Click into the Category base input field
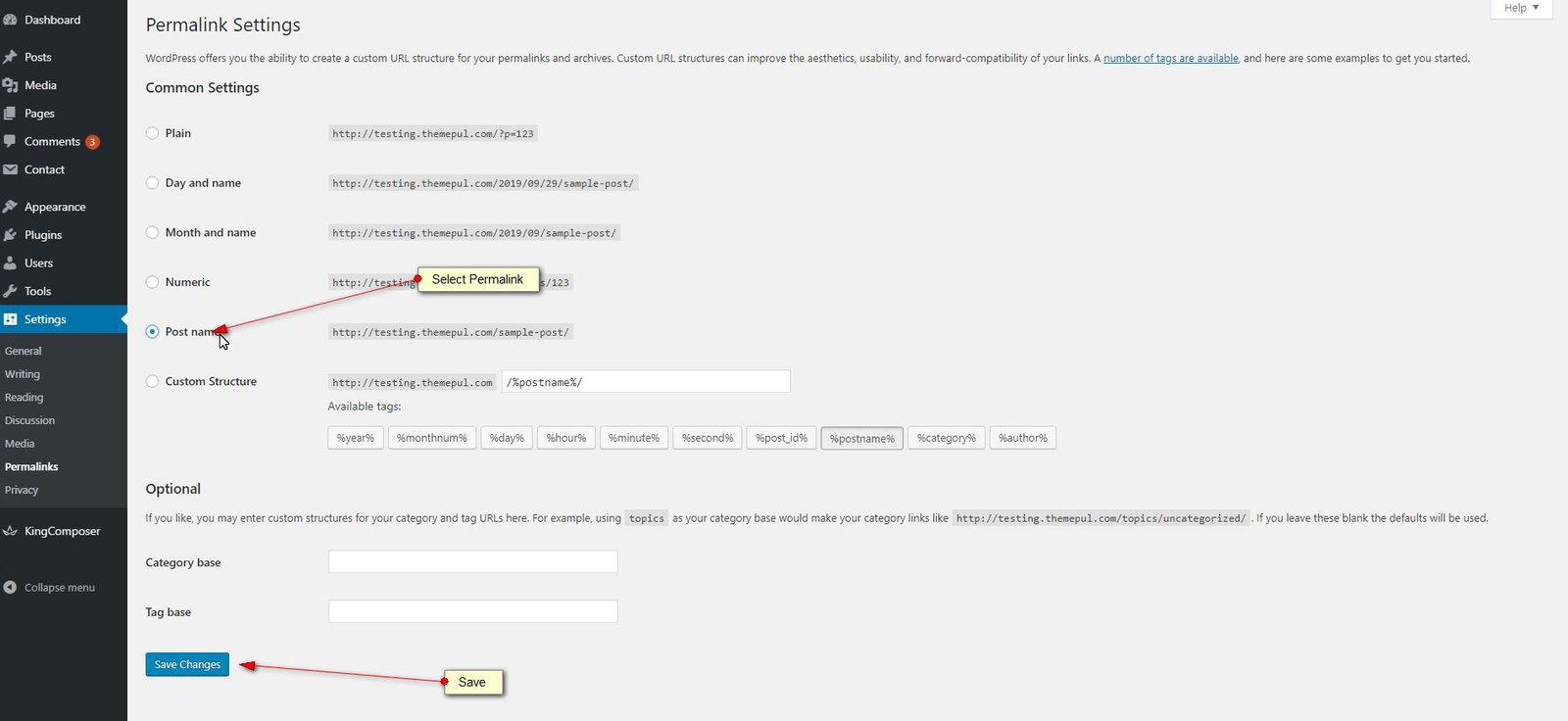Image resolution: width=1568 pixels, height=721 pixels. tap(473, 561)
